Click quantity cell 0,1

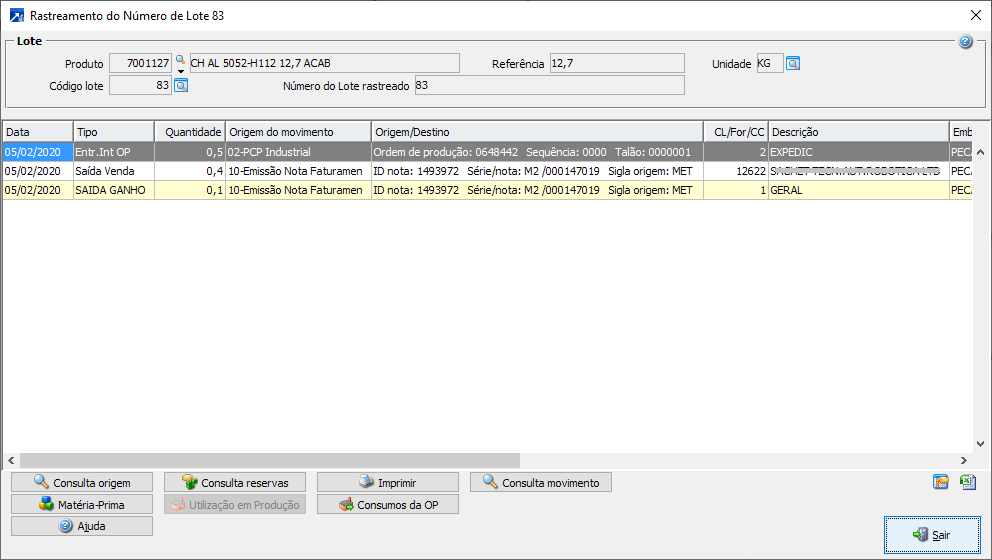coord(190,190)
